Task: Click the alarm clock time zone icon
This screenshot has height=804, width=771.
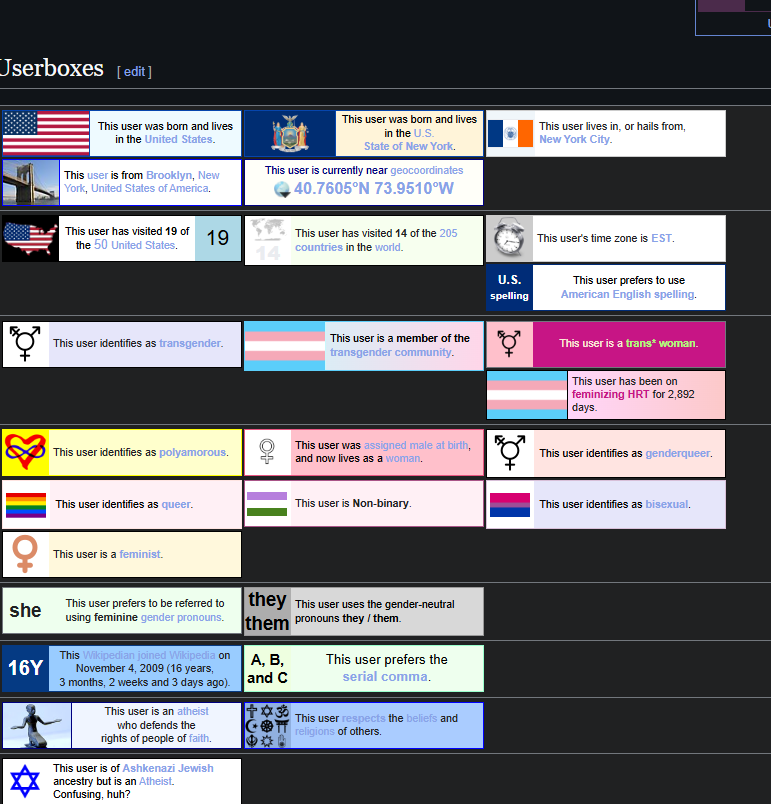Action: click(509, 238)
